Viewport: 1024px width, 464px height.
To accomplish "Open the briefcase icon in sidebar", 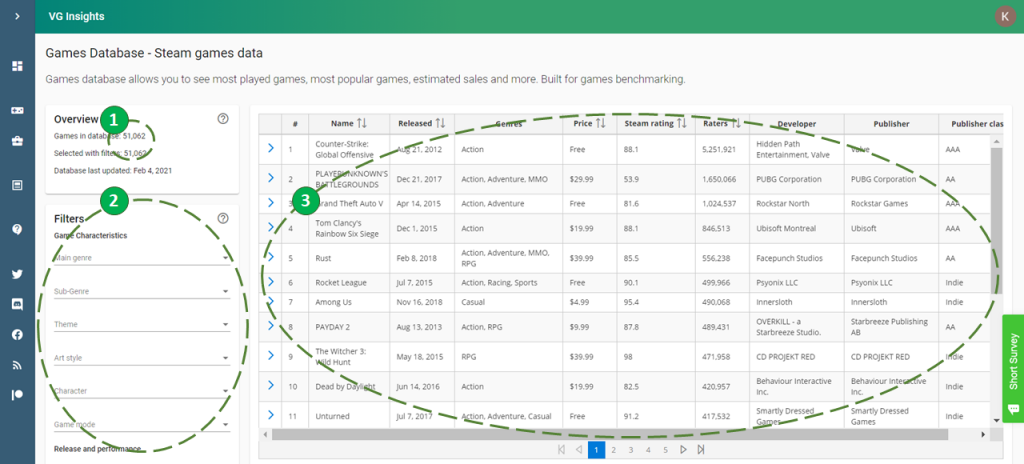I will click(17, 141).
